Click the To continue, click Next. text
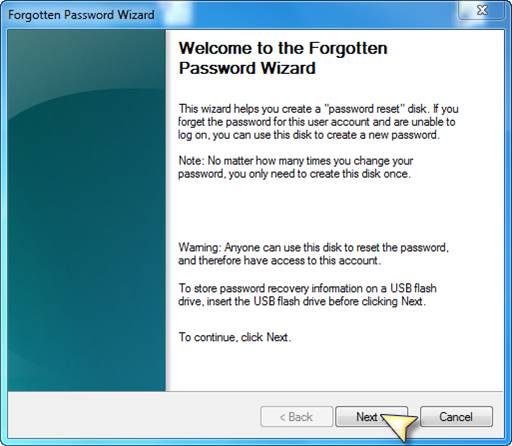512x446 pixels. tap(235, 337)
